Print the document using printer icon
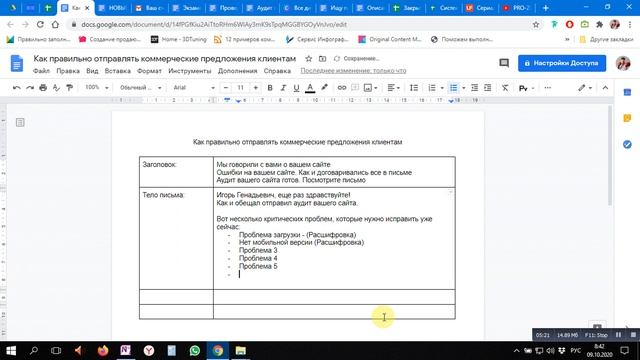This screenshot has height=360, width=640. 43,88
